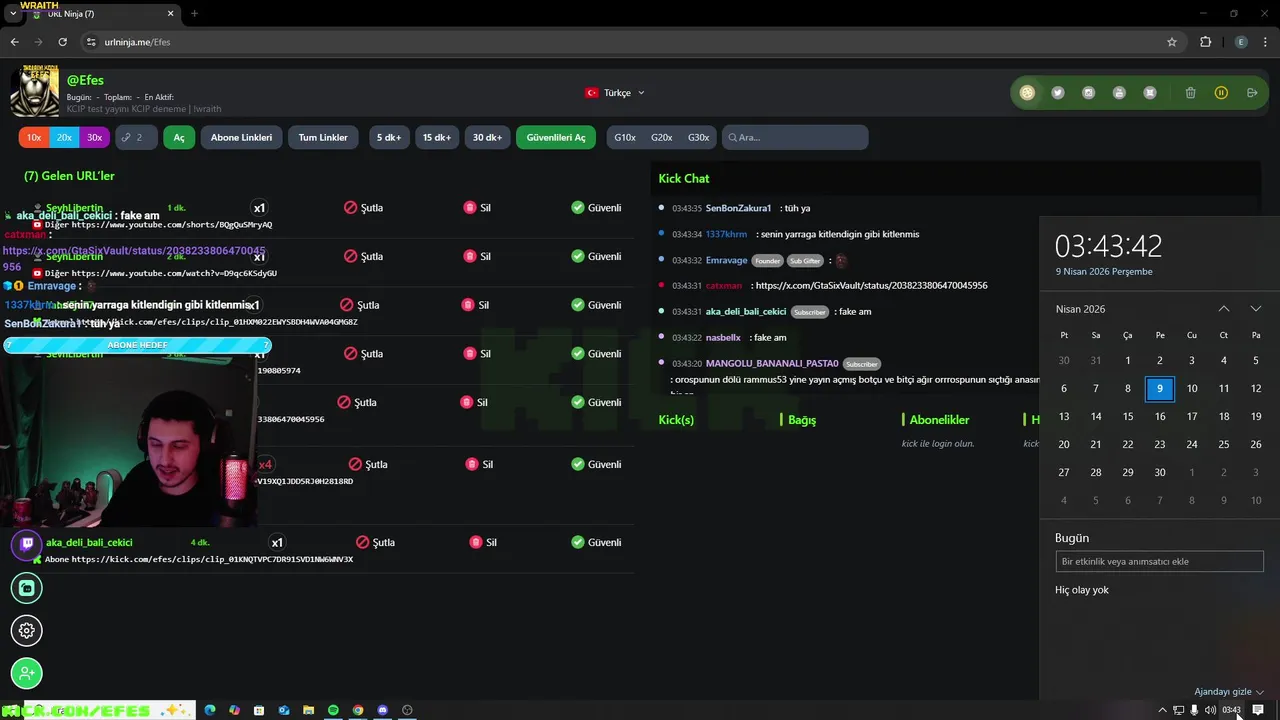The image size is (1280, 720).
Task: Click the browser address bar
Action: click(x=620, y=42)
